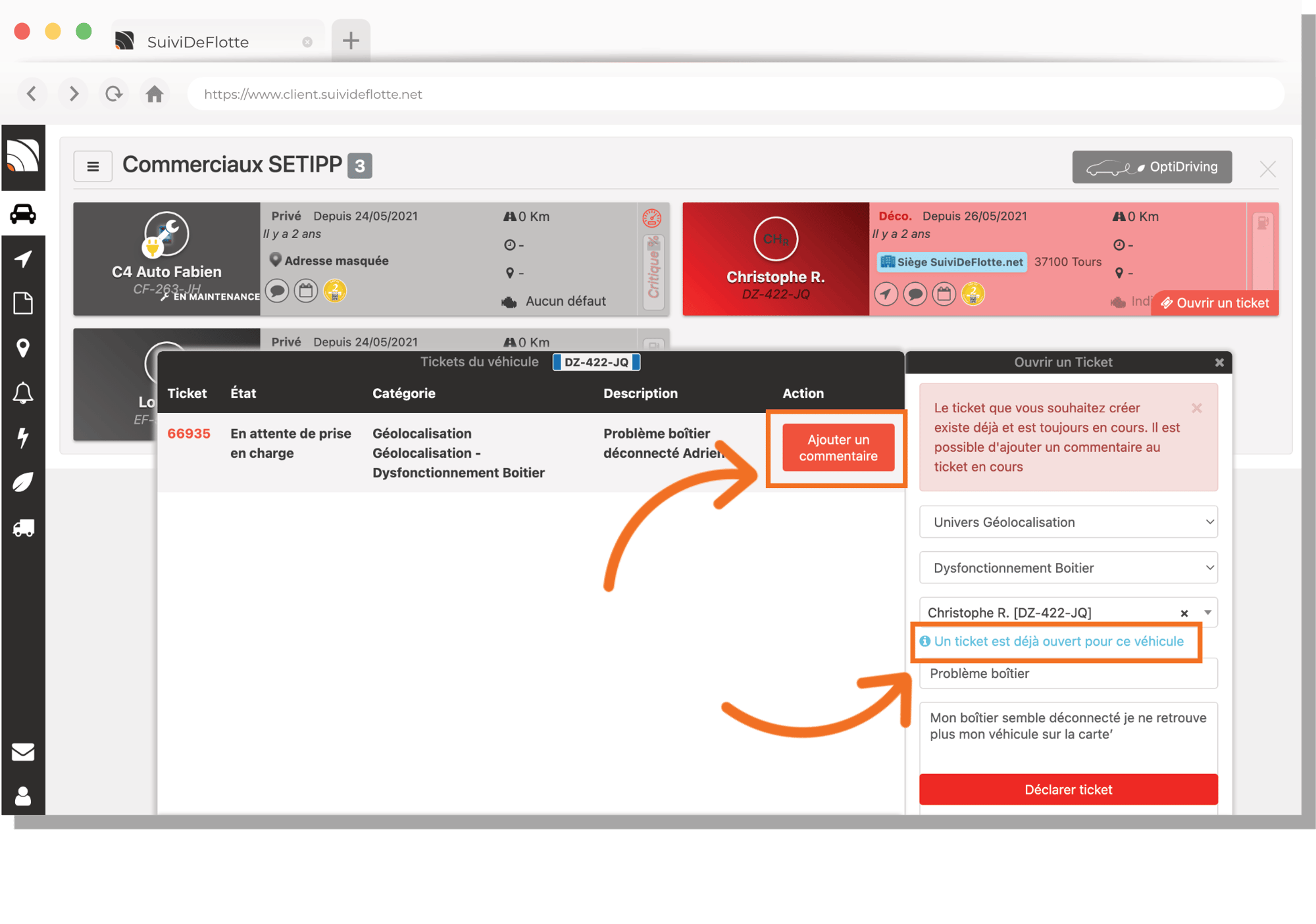Close the Commerciaux SETIPP group panel
Screen dimensions: 1316x924
1268,169
